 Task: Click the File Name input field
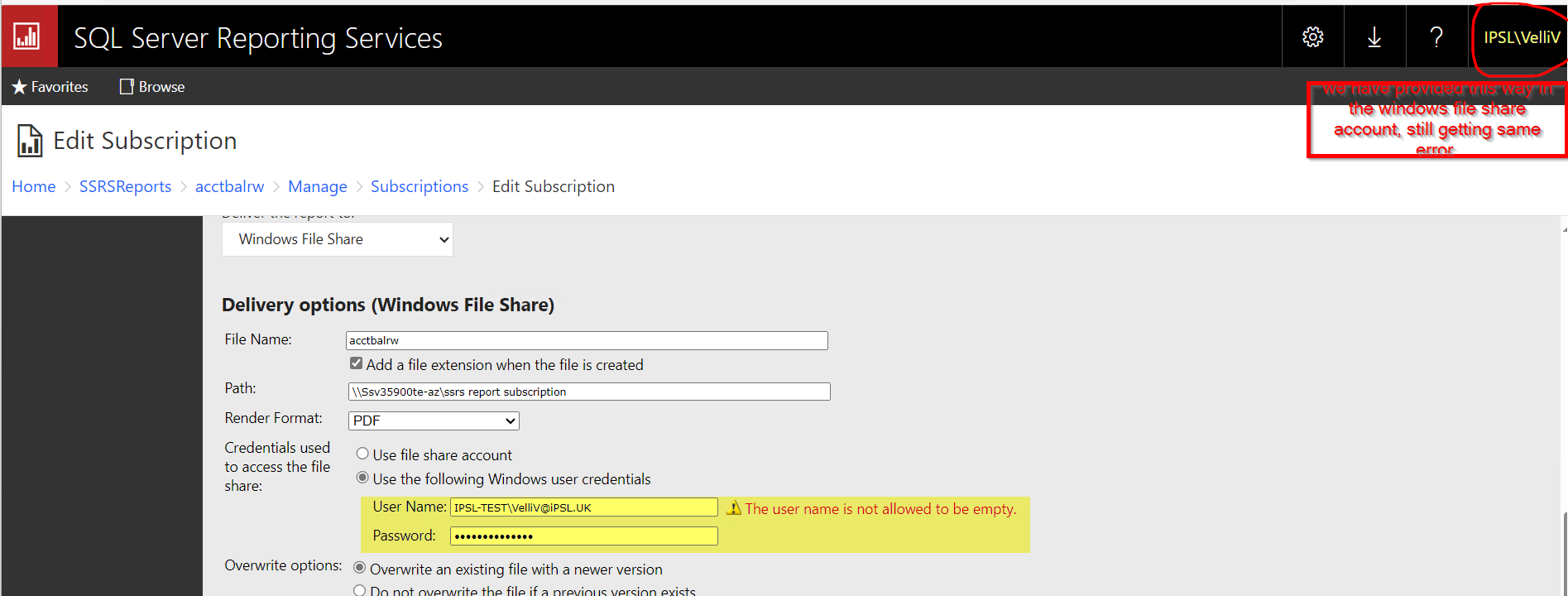[587, 340]
